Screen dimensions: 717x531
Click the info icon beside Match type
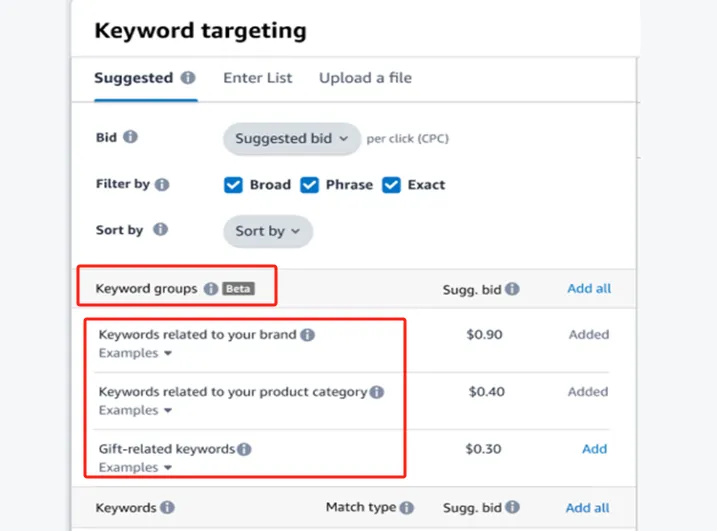coord(407,508)
